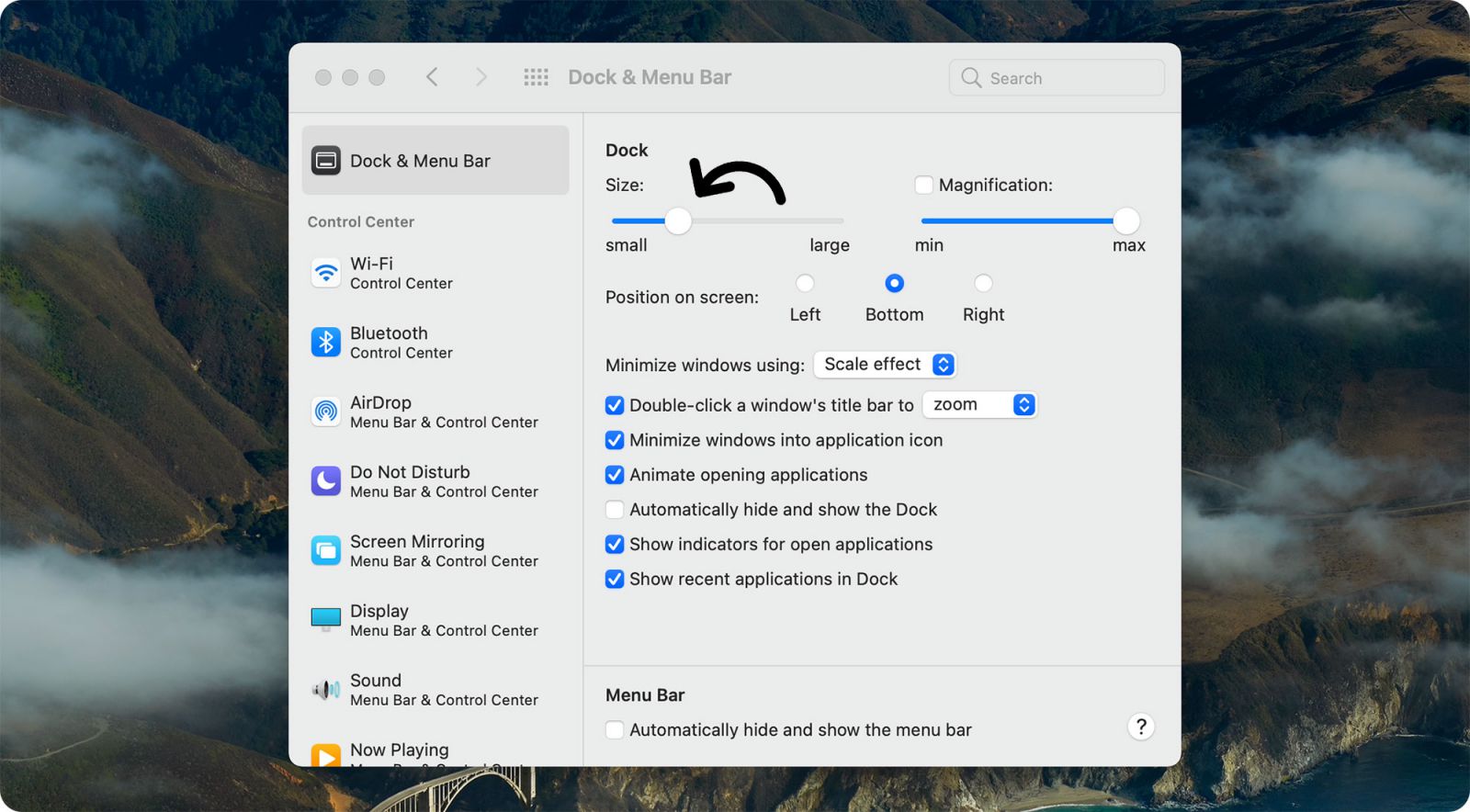Click the Magnification slider knob
The width and height of the screenshot is (1470, 812).
pos(1126,220)
